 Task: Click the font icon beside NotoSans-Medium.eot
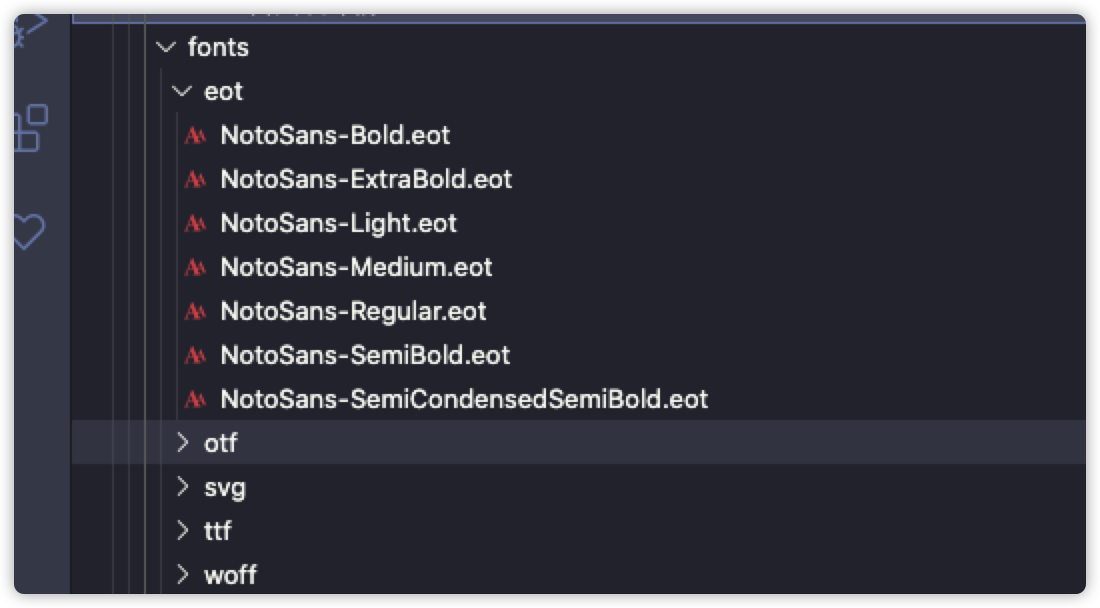point(196,268)
